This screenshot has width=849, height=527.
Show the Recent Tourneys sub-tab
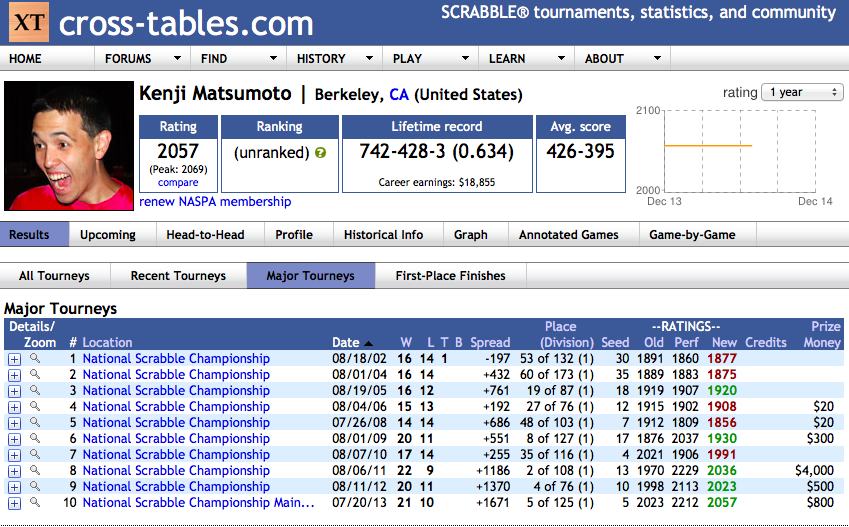point(178,276)
